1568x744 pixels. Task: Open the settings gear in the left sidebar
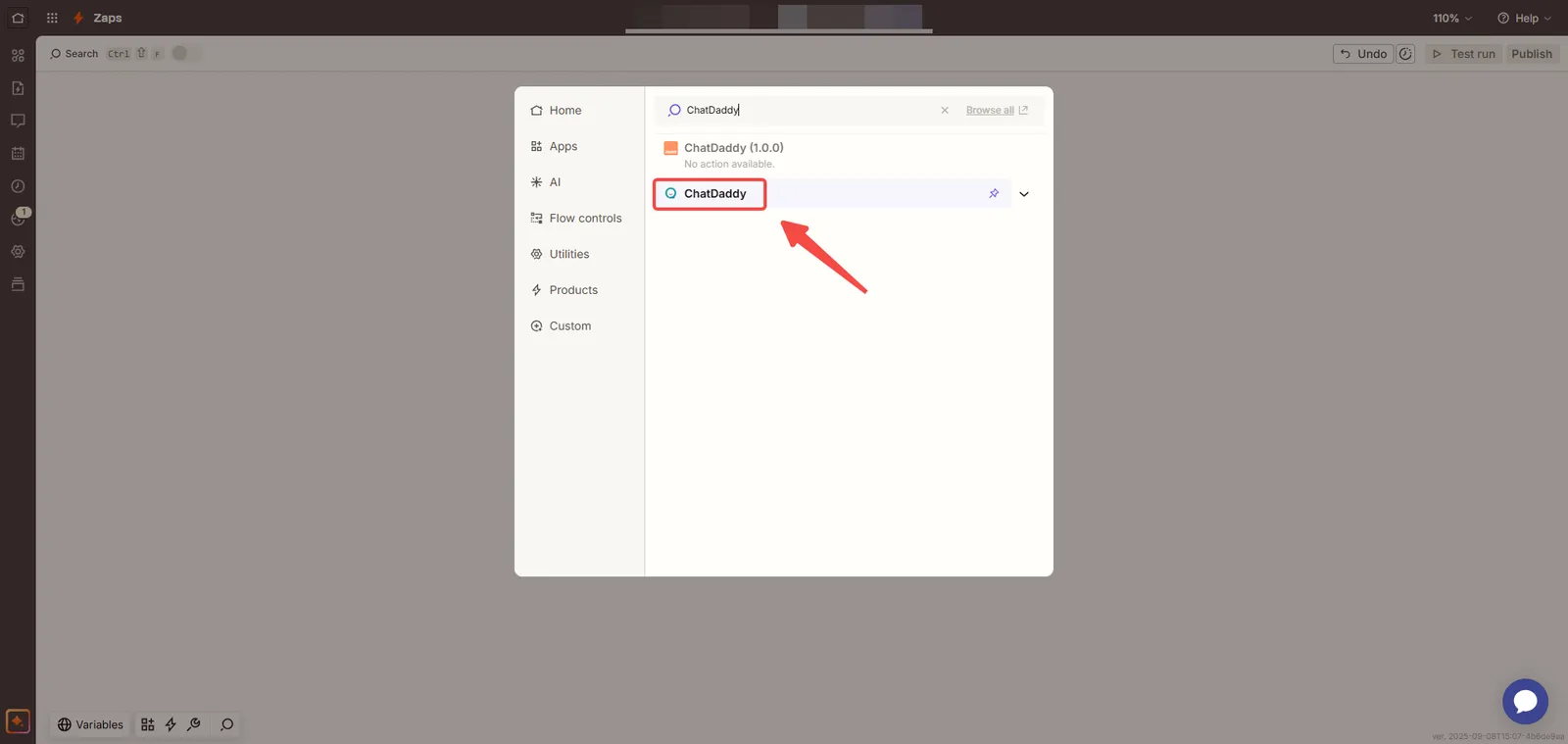(18, 252)
